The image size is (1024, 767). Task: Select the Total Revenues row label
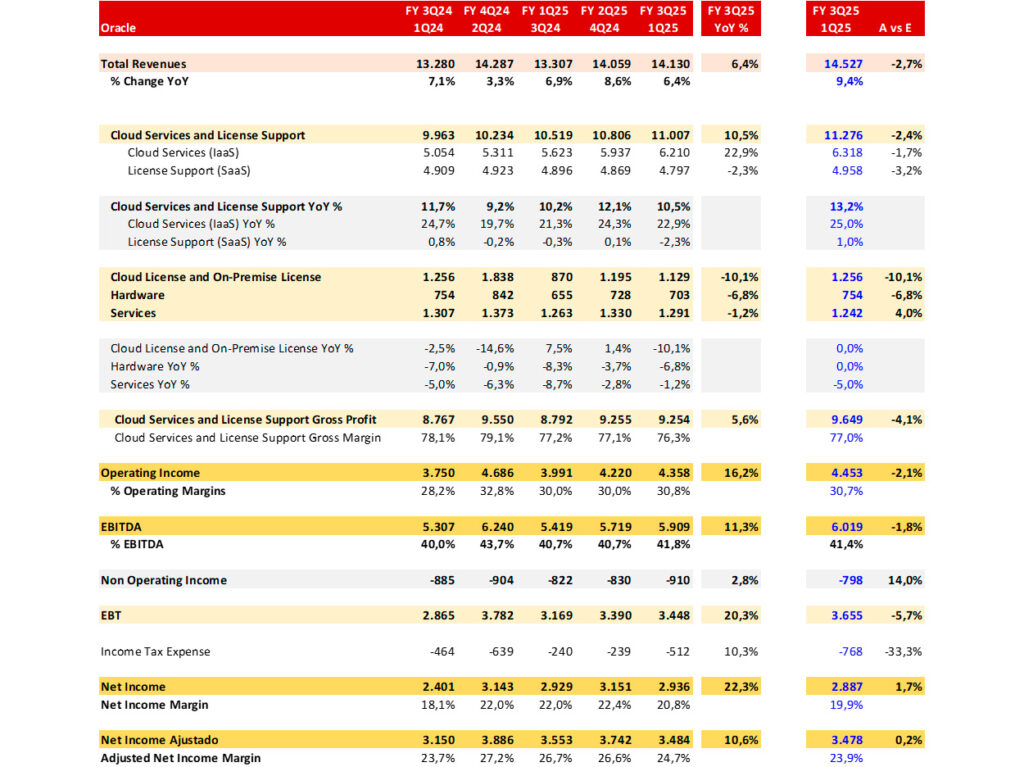(143, 64)
